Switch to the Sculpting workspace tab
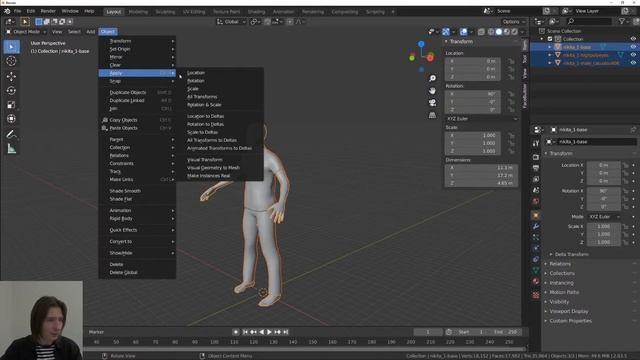The width and height of the screenshot is (640, 360). [x=165, y=12]
